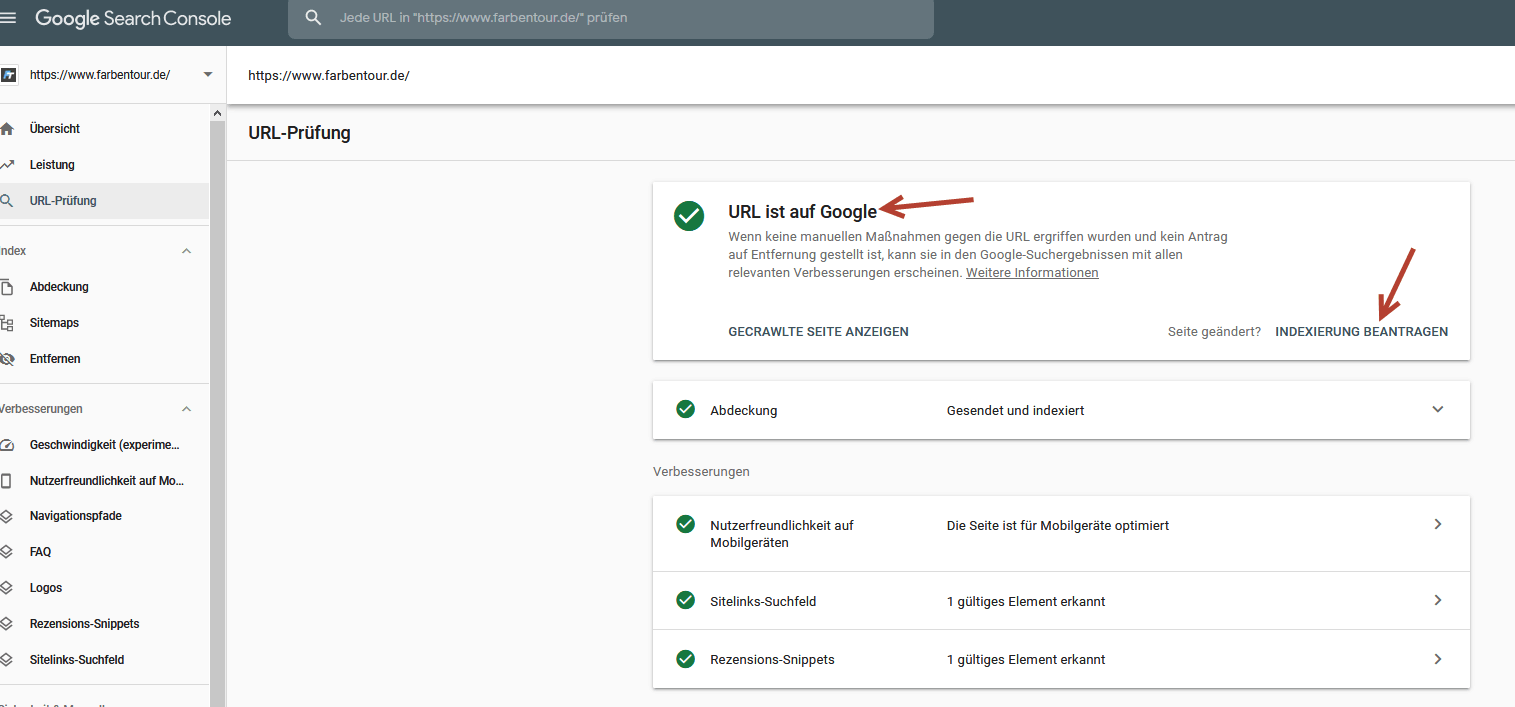Viewport: 1515px width, 707px height.
Task: Click the 'Seite geändert?' text
Action: click(x=1214, y=332)
